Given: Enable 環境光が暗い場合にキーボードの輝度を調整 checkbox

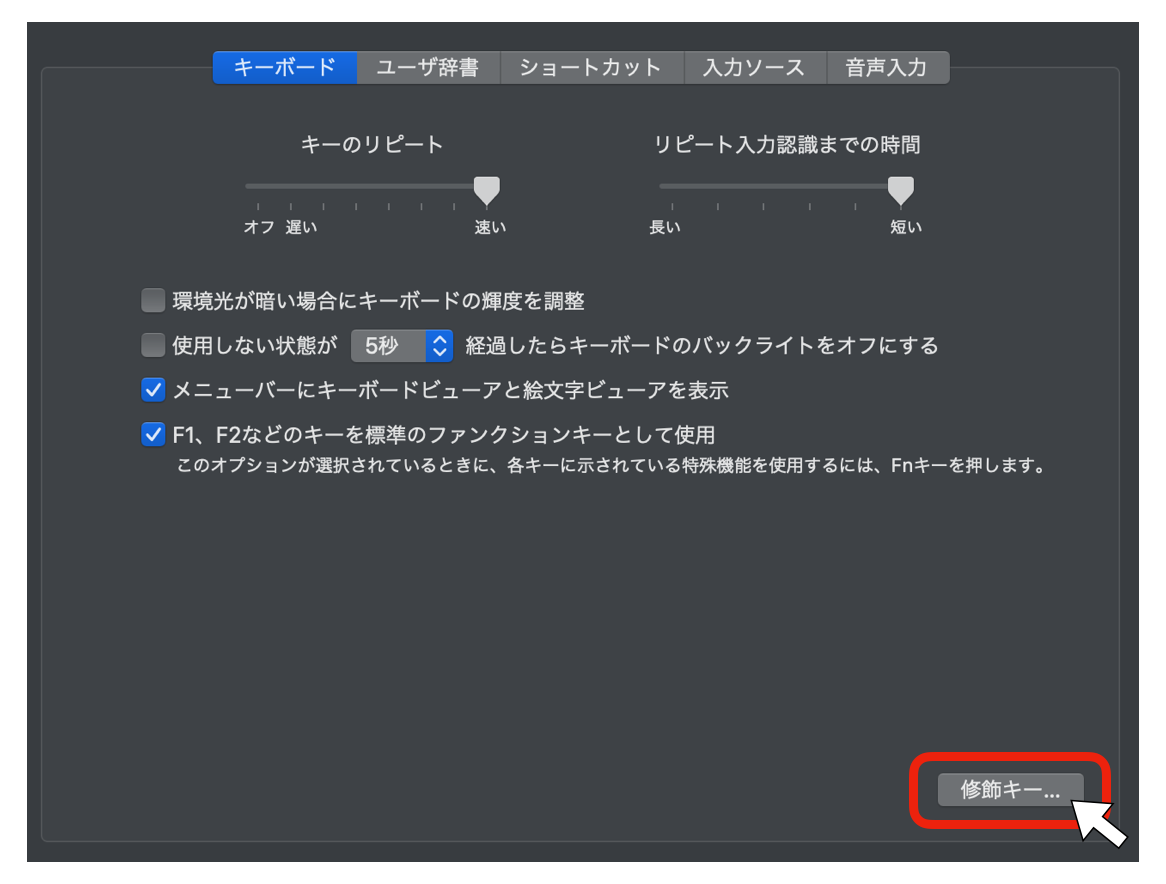Looking at the screenshot, I should [x=153, y=300].
